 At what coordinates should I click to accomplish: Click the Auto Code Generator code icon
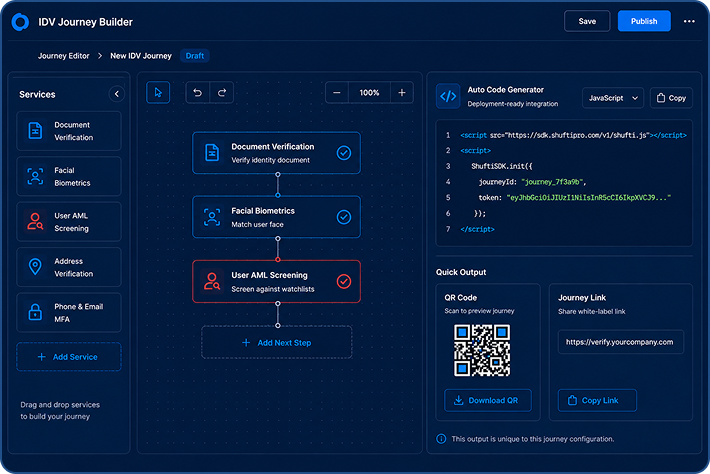click(448, 96)
